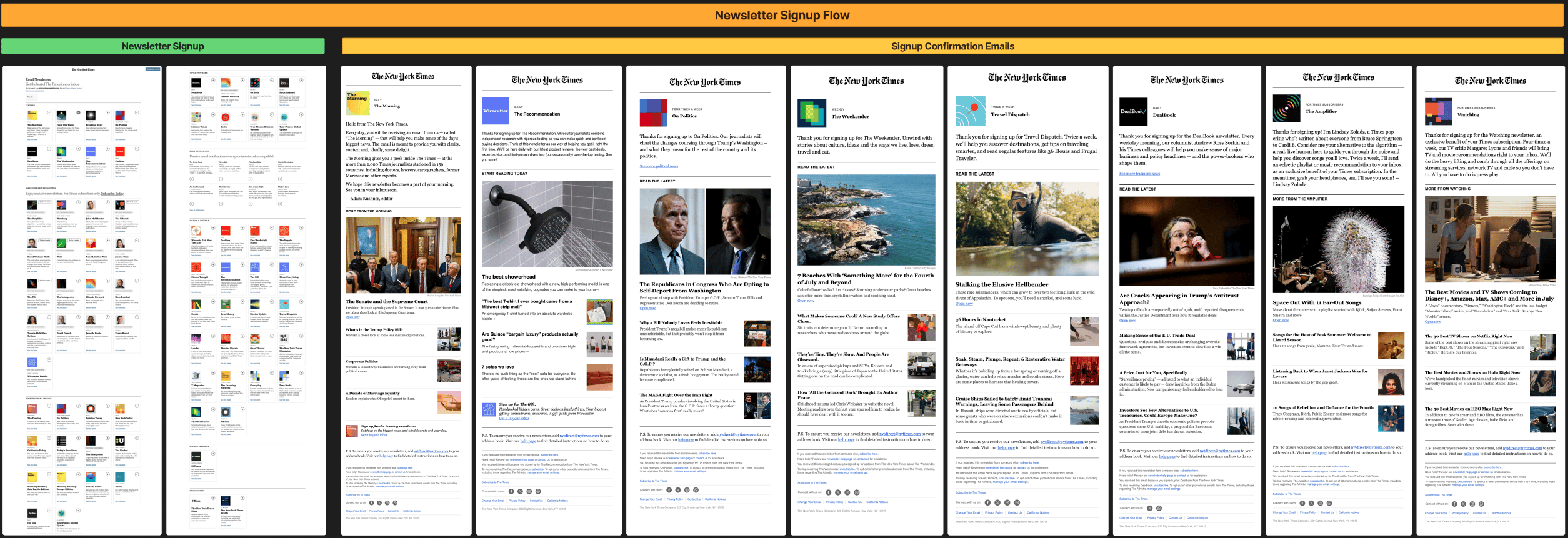This screenshot has width=1568, height=538.
Task: Click The Amplifier rainbow rings logo
Action: [x=1286, y=108]
